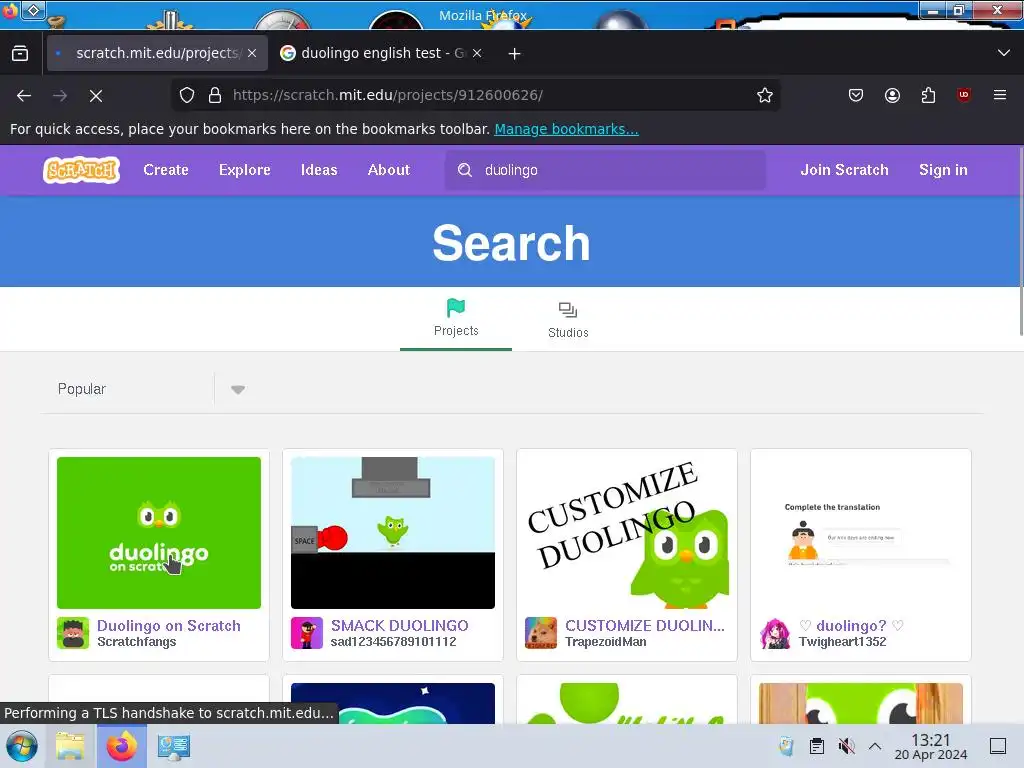Click the Scratch search field containing duolingo

[x=605, y=170]
